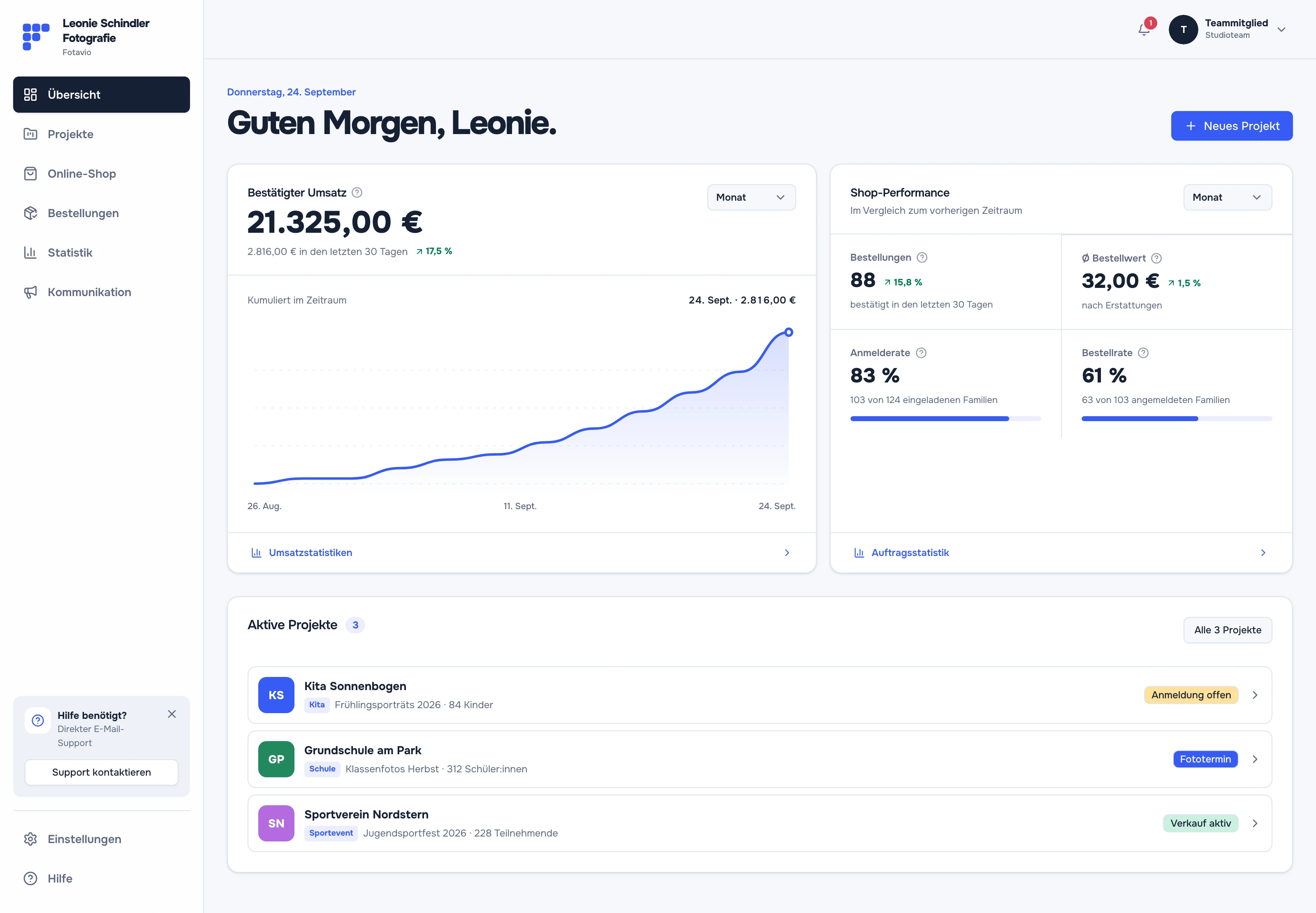Show the Bestellungen info tooltip icon
The width and height of the screenshot is (1316, 913).
tap(922, 257)
